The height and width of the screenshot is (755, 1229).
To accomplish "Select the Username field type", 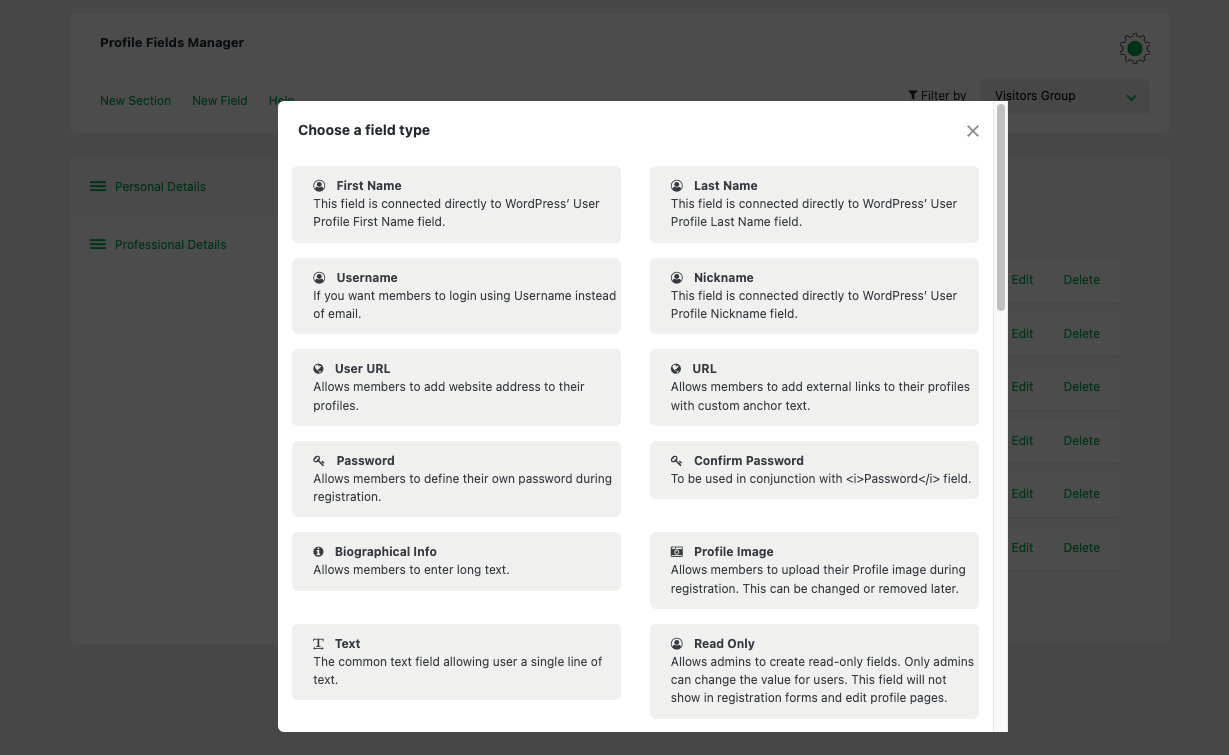I will (456, 296).
